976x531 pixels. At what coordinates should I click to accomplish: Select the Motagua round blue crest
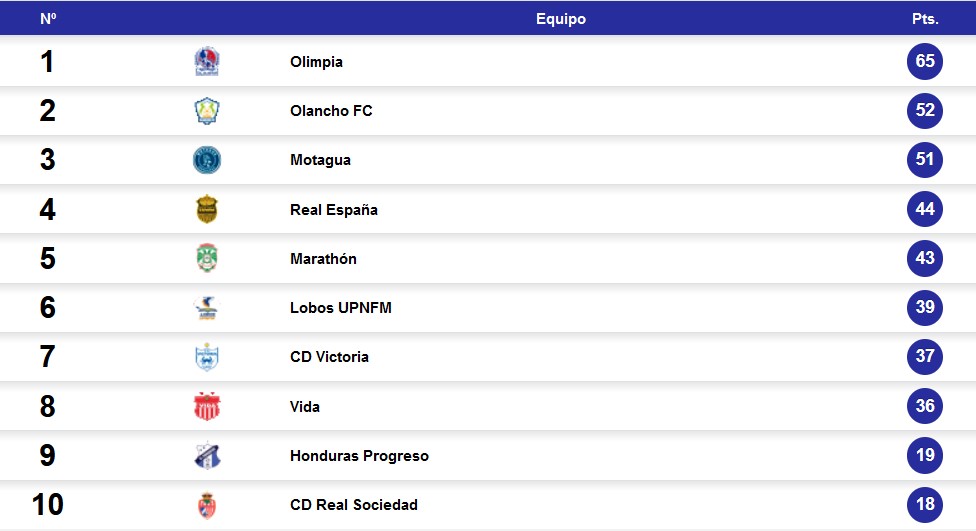(x=207, y=160)
